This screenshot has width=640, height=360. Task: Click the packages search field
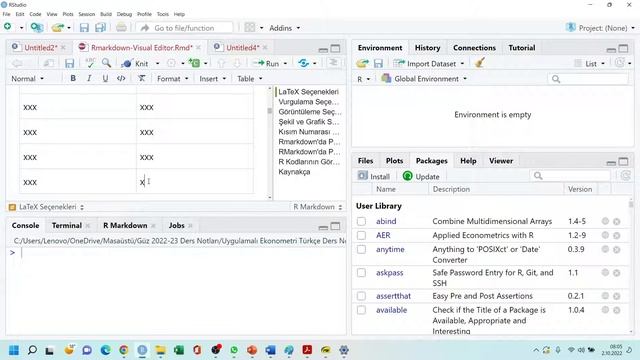pyautogui.click(x=571, y=176)
